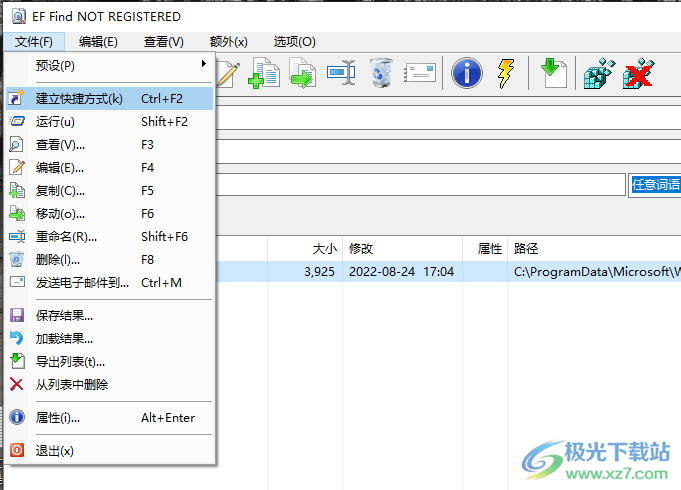
Task: Select 重命名(R)... menu entry
Action: (110, 236)
